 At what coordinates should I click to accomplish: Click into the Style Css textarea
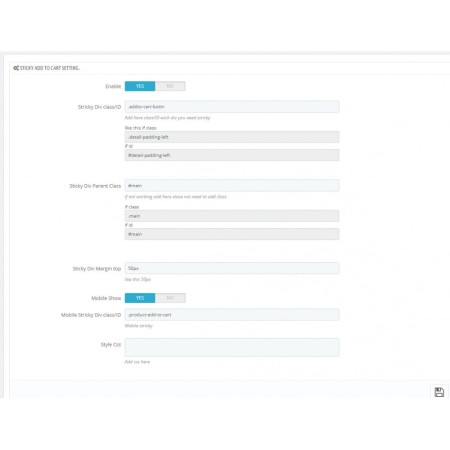tap(232, 347)
